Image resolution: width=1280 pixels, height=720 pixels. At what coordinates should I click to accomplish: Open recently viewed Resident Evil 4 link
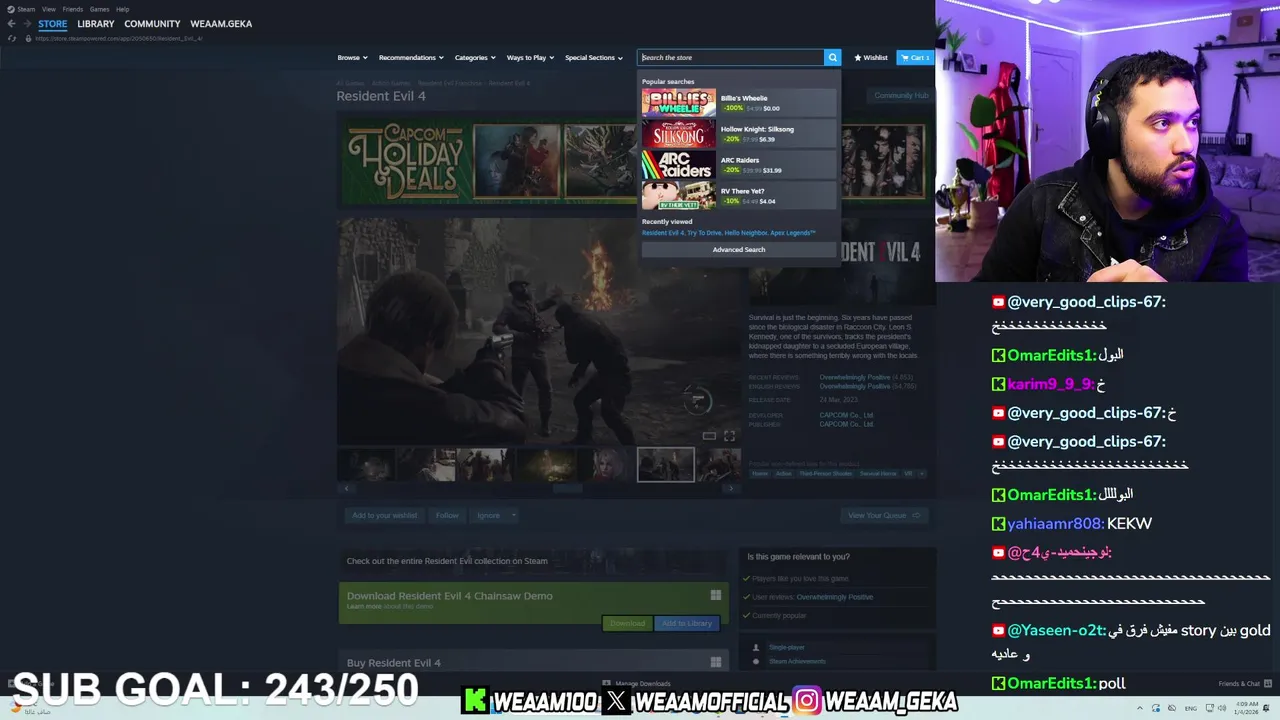point(663,233)
